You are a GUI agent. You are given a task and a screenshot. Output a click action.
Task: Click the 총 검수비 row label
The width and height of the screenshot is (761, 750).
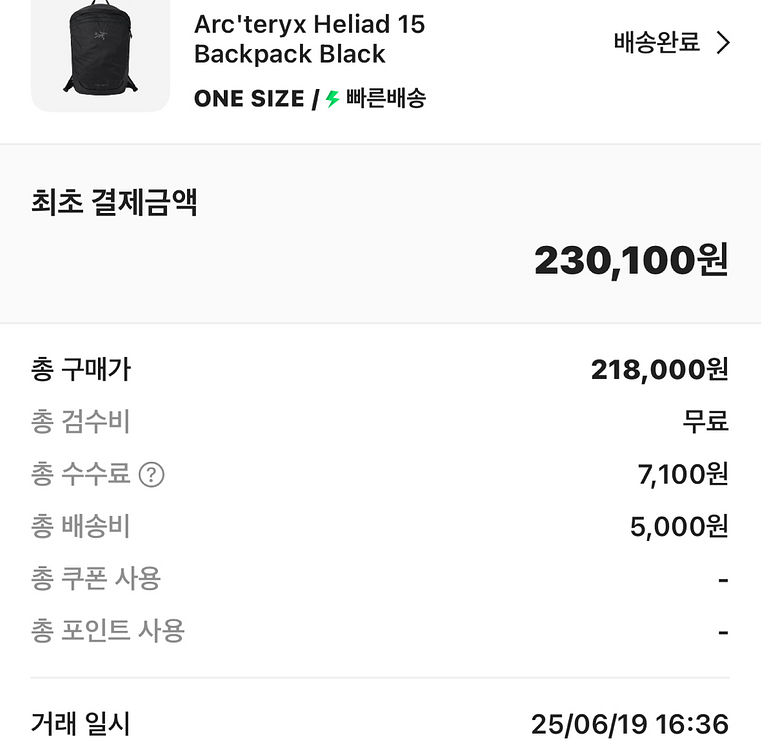click(x=81, y=422)
